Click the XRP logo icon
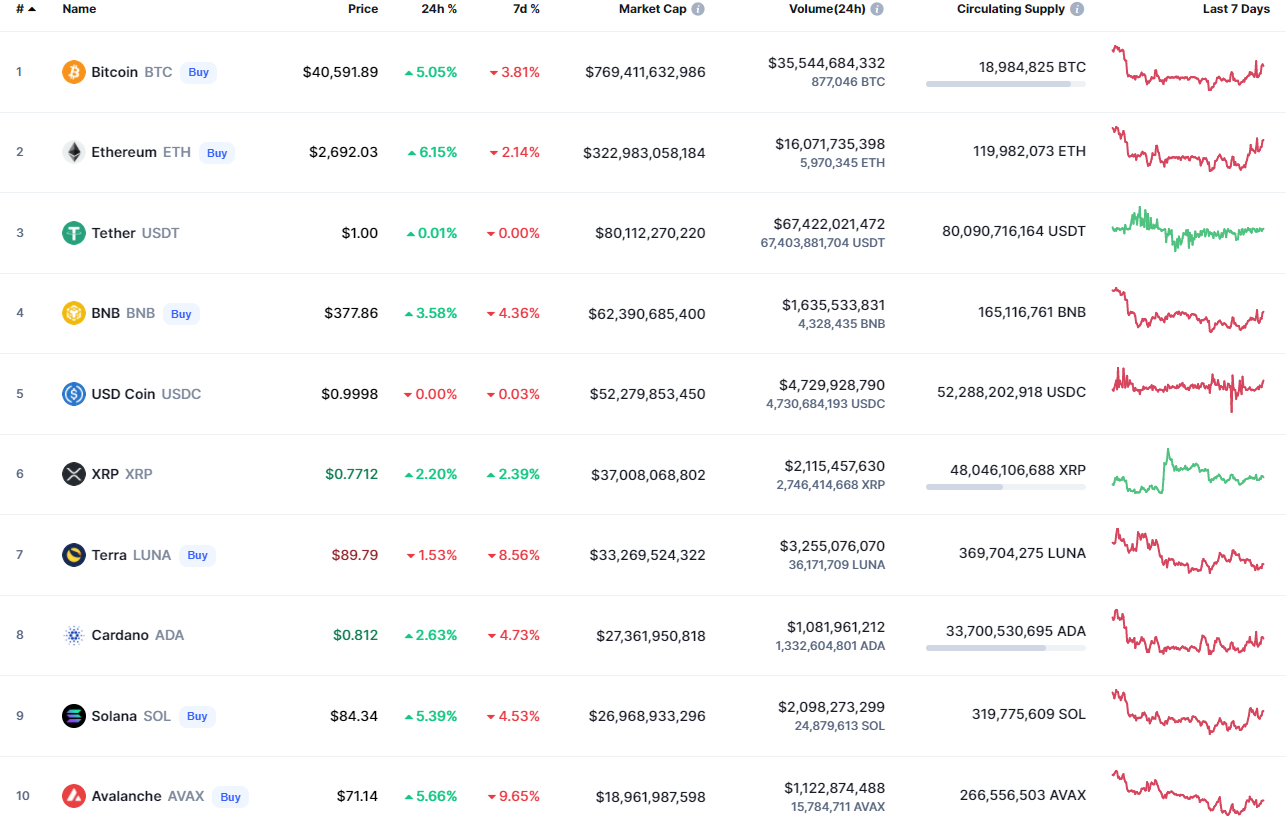This screenshot has width=1286, height=824. coord(74,474)
